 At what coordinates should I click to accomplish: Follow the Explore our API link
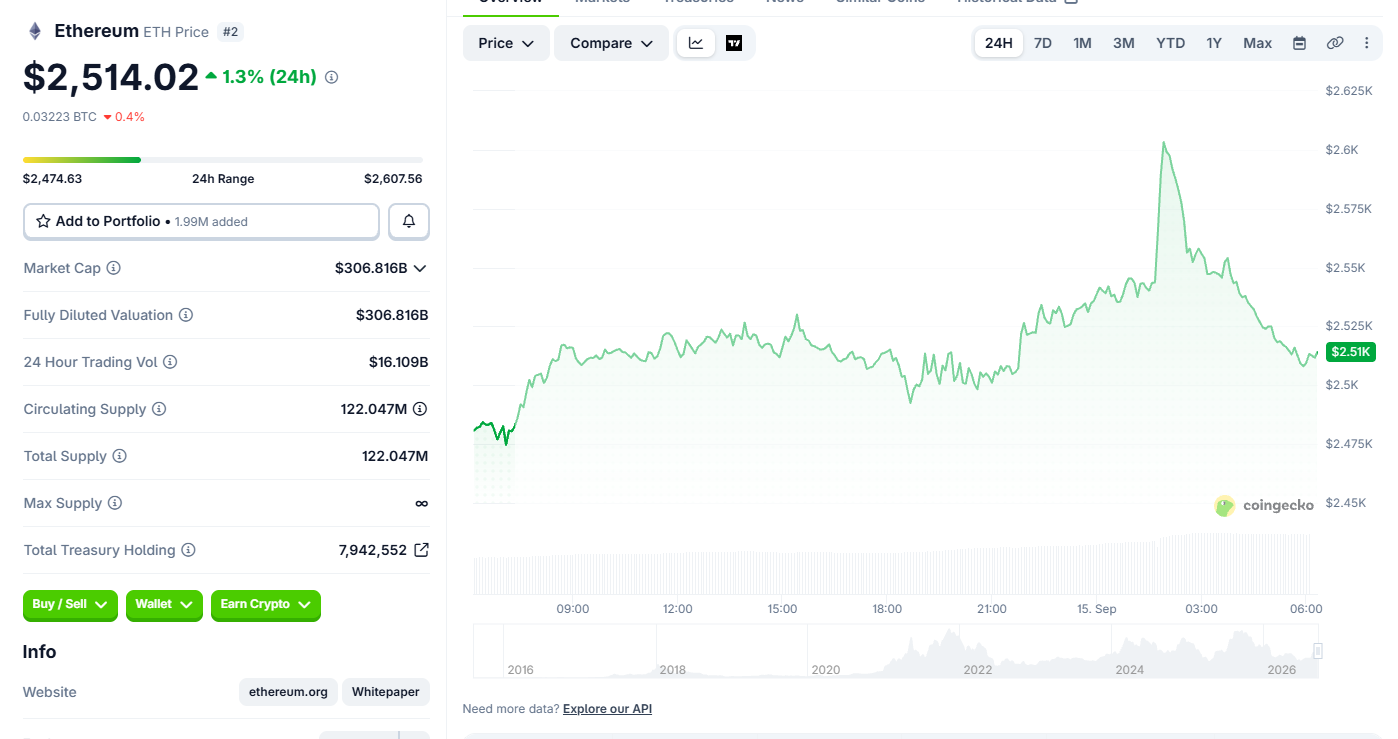pos(607,709)
